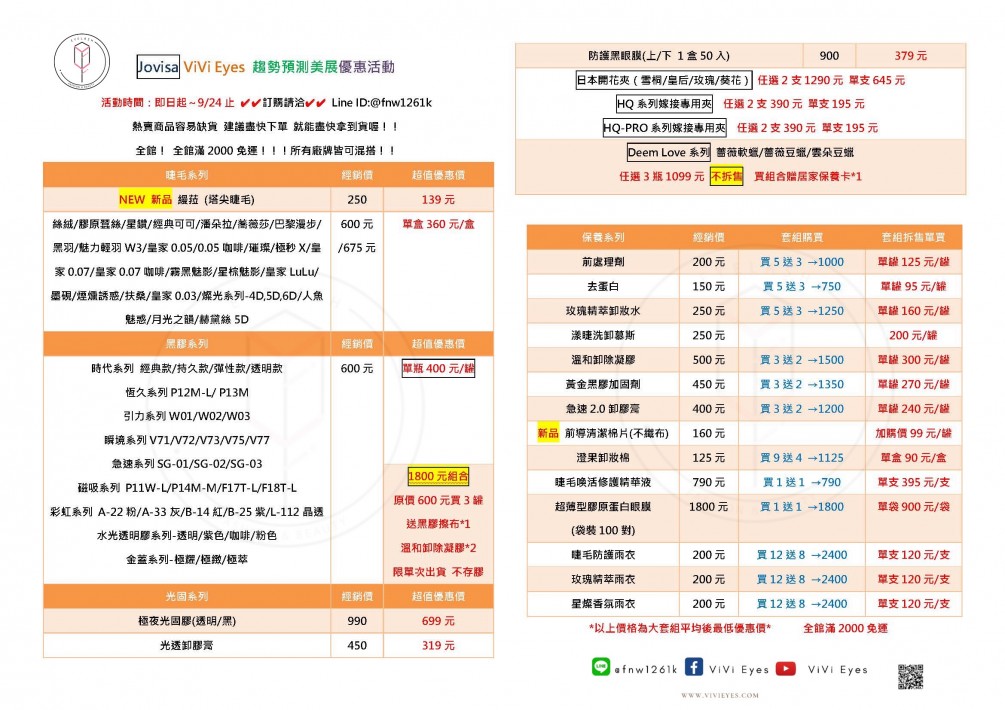Click the @fnw1261k handle beside LINE icon
1005x710 pixels.
(x=645, y=670)
